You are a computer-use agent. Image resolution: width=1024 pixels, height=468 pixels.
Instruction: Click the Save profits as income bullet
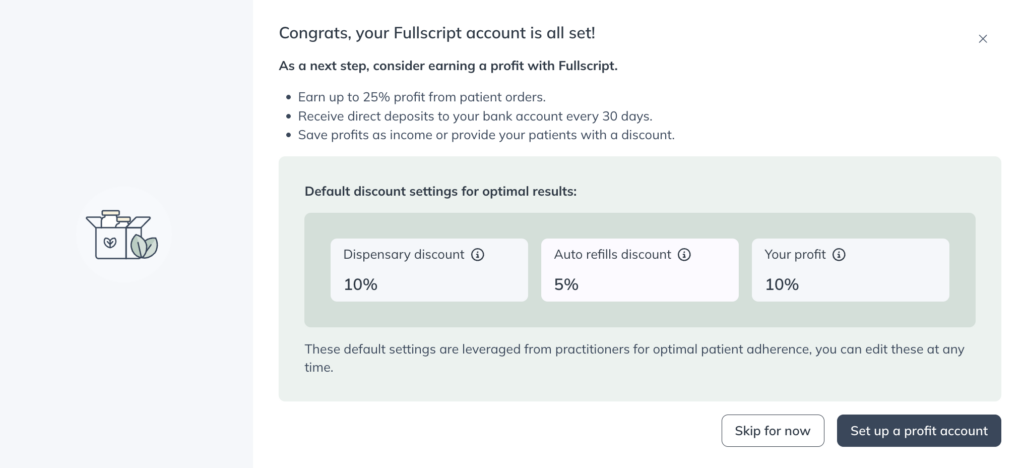[487, 135]
